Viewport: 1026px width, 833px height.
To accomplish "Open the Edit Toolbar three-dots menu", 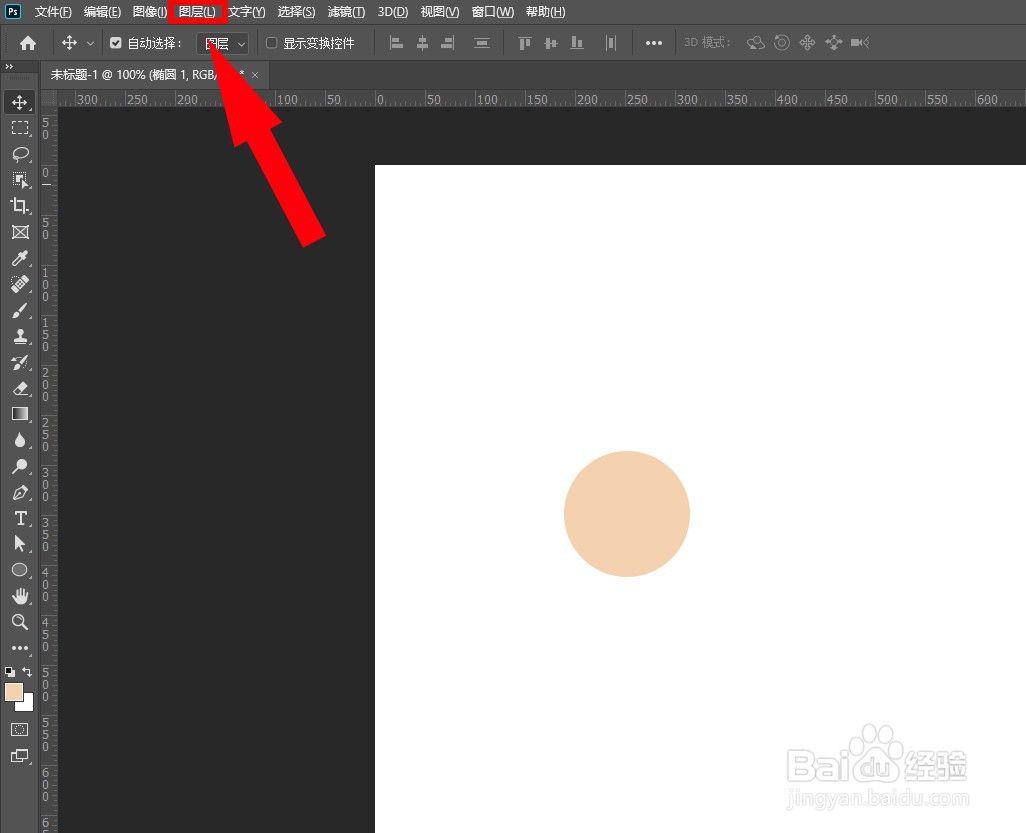I will click(20, 648).
